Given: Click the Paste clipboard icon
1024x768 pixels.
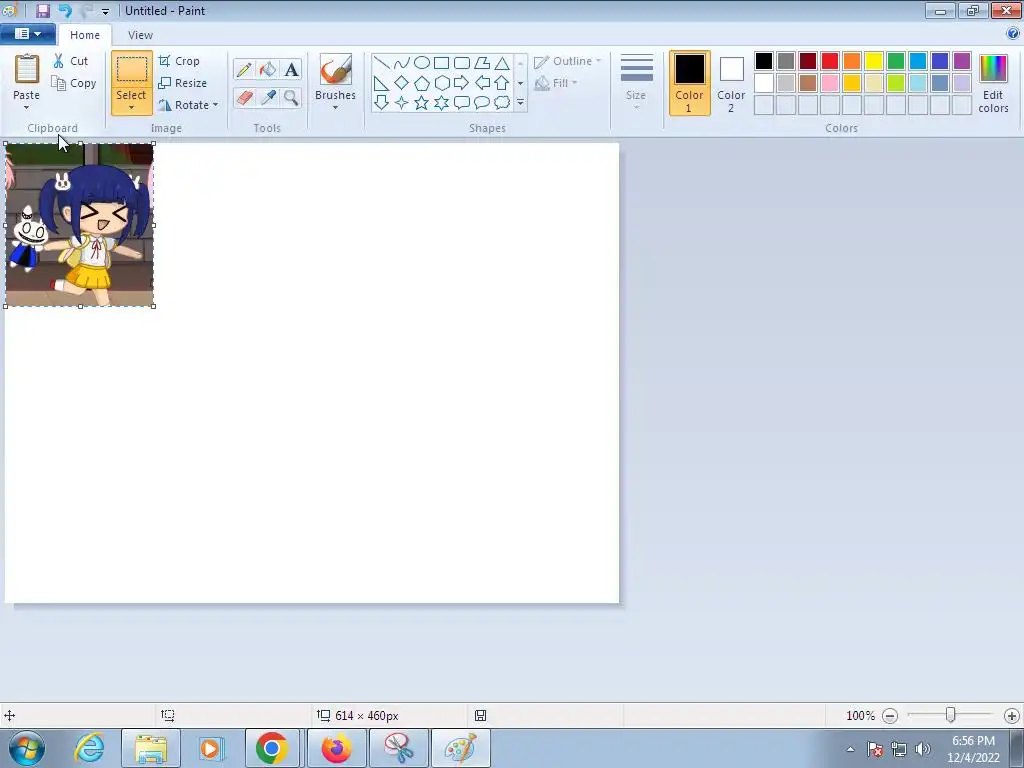Looking at the screenshot, I should pyautogui.click(x=27, y=69).
